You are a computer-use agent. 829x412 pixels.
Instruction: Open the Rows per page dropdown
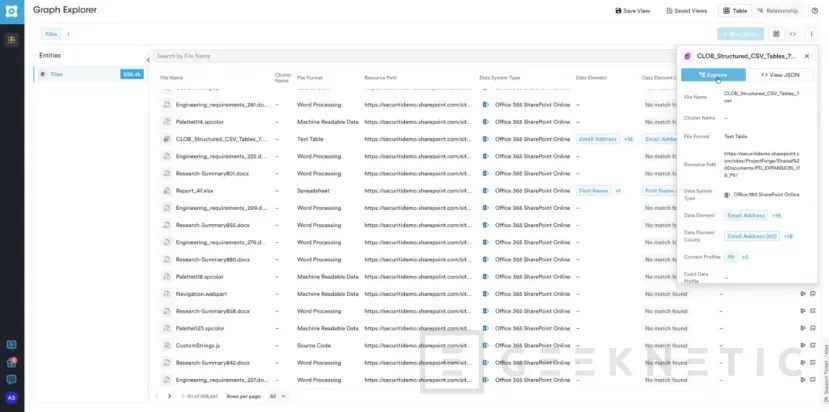278,396
